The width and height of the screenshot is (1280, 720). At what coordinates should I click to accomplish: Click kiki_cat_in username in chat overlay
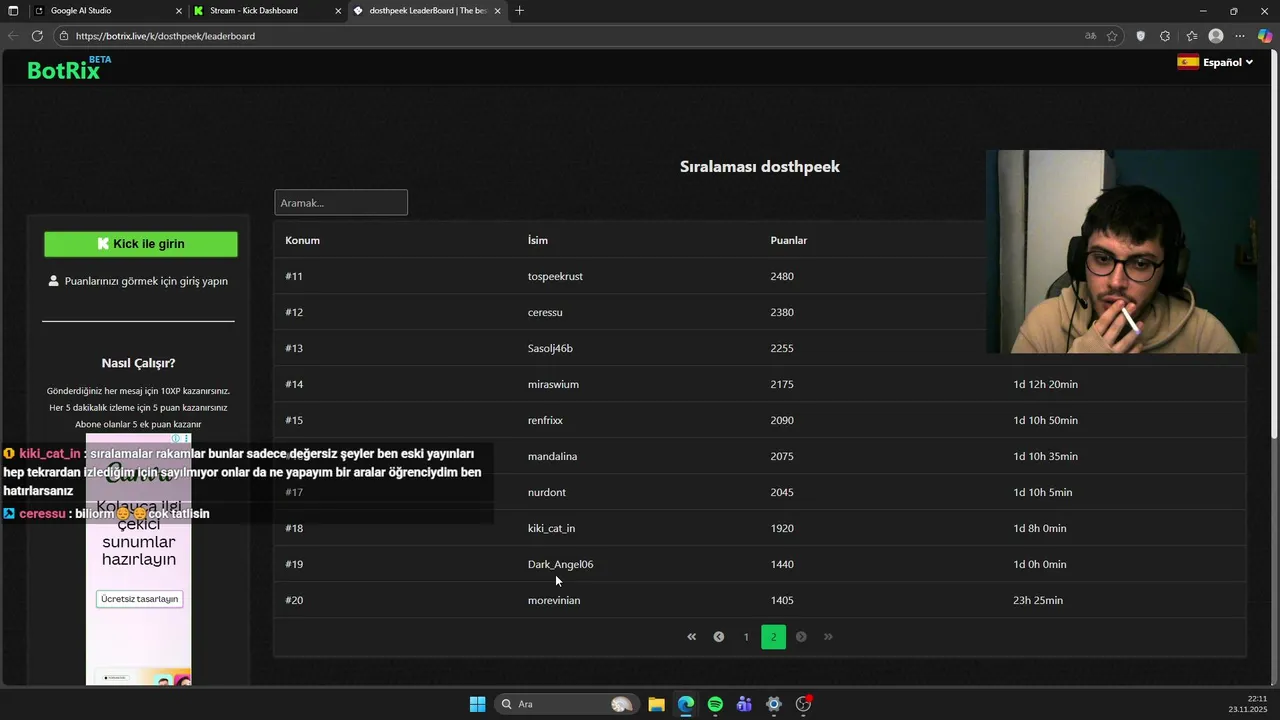(49, 454)
